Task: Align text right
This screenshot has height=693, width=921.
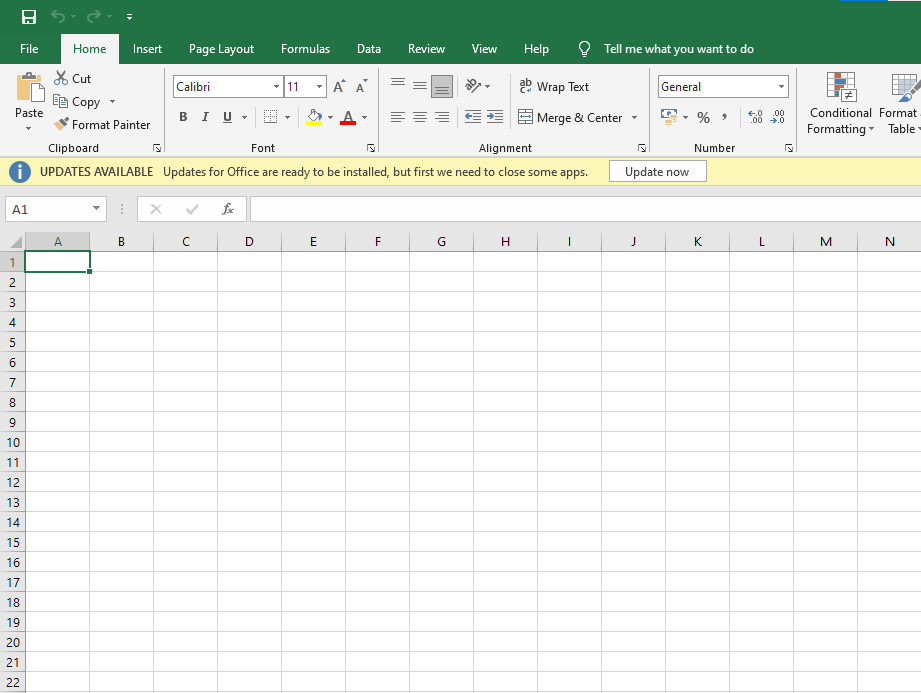Action: 442,117
